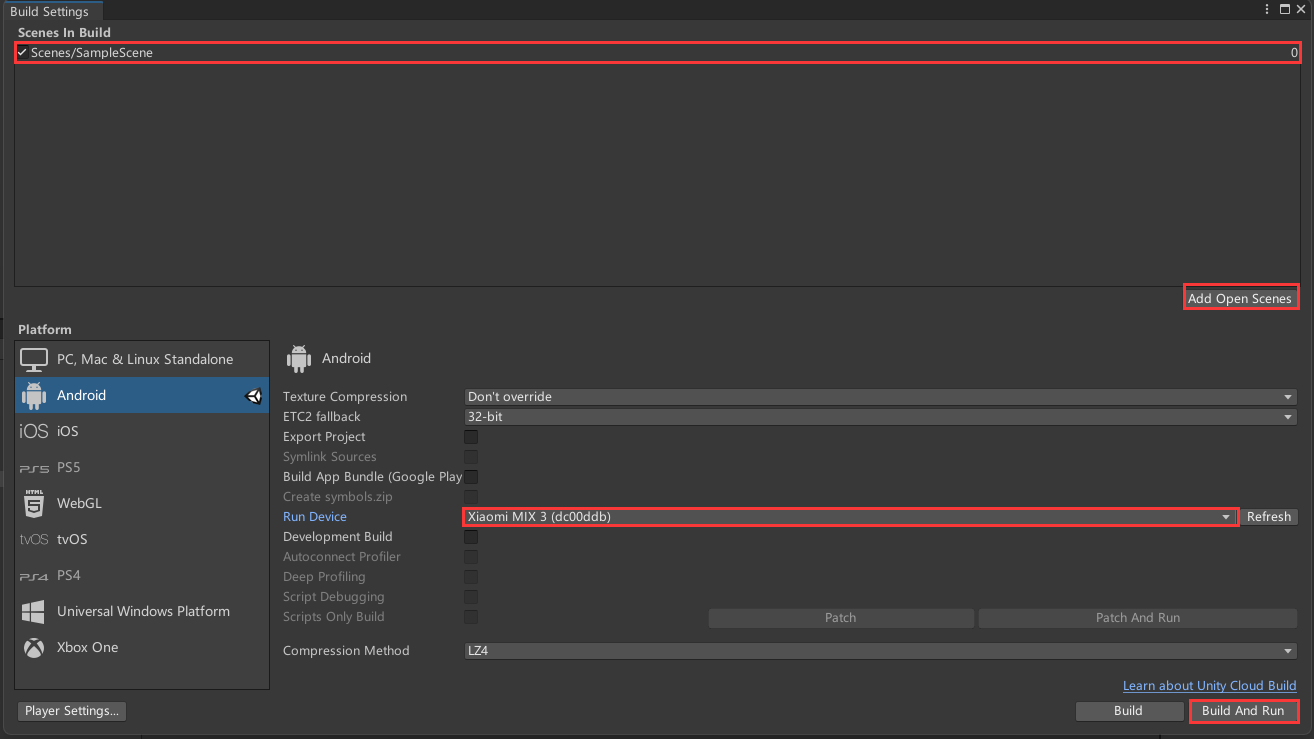Select the Universal Windows Platform row
1314x739 pixels.
(x=142, y=611)
